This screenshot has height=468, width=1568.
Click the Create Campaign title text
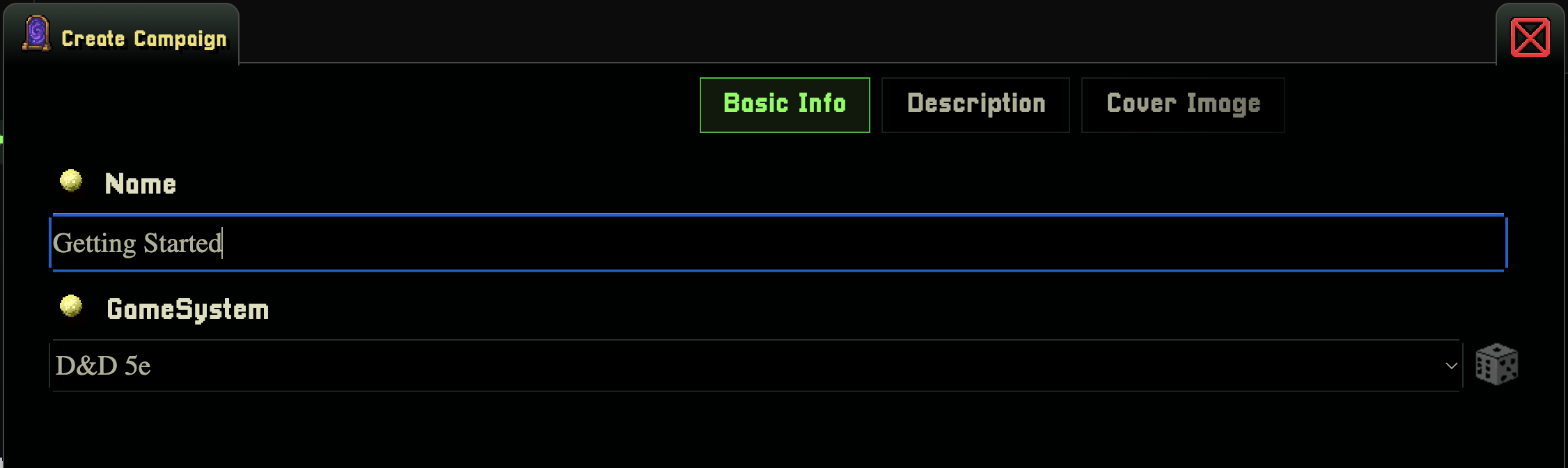click(x=144, y=38)
